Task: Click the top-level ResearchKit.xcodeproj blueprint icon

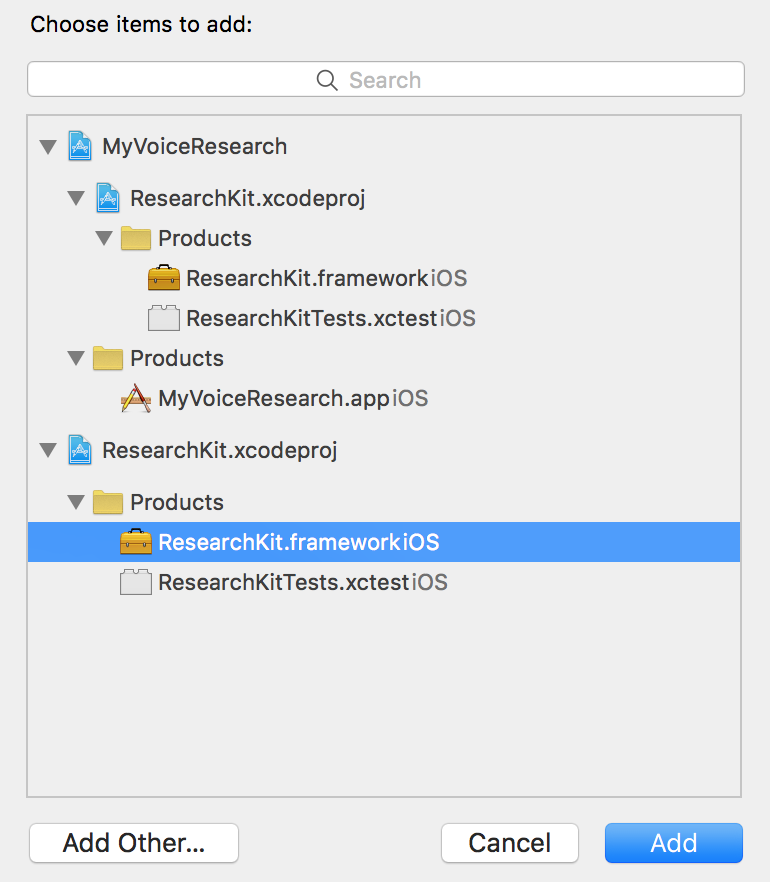Action: tap(80, 450)
